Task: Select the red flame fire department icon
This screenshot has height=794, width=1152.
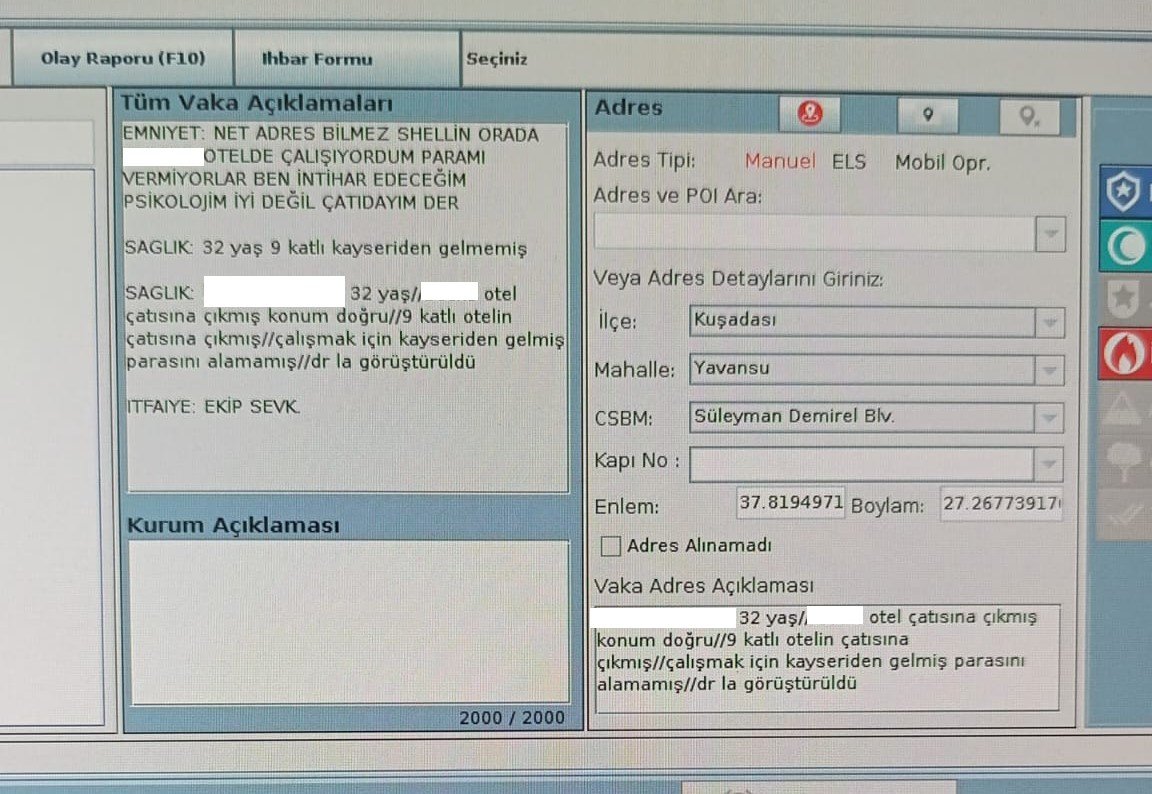Action: pyautogui.click(x=1125, y=353)
